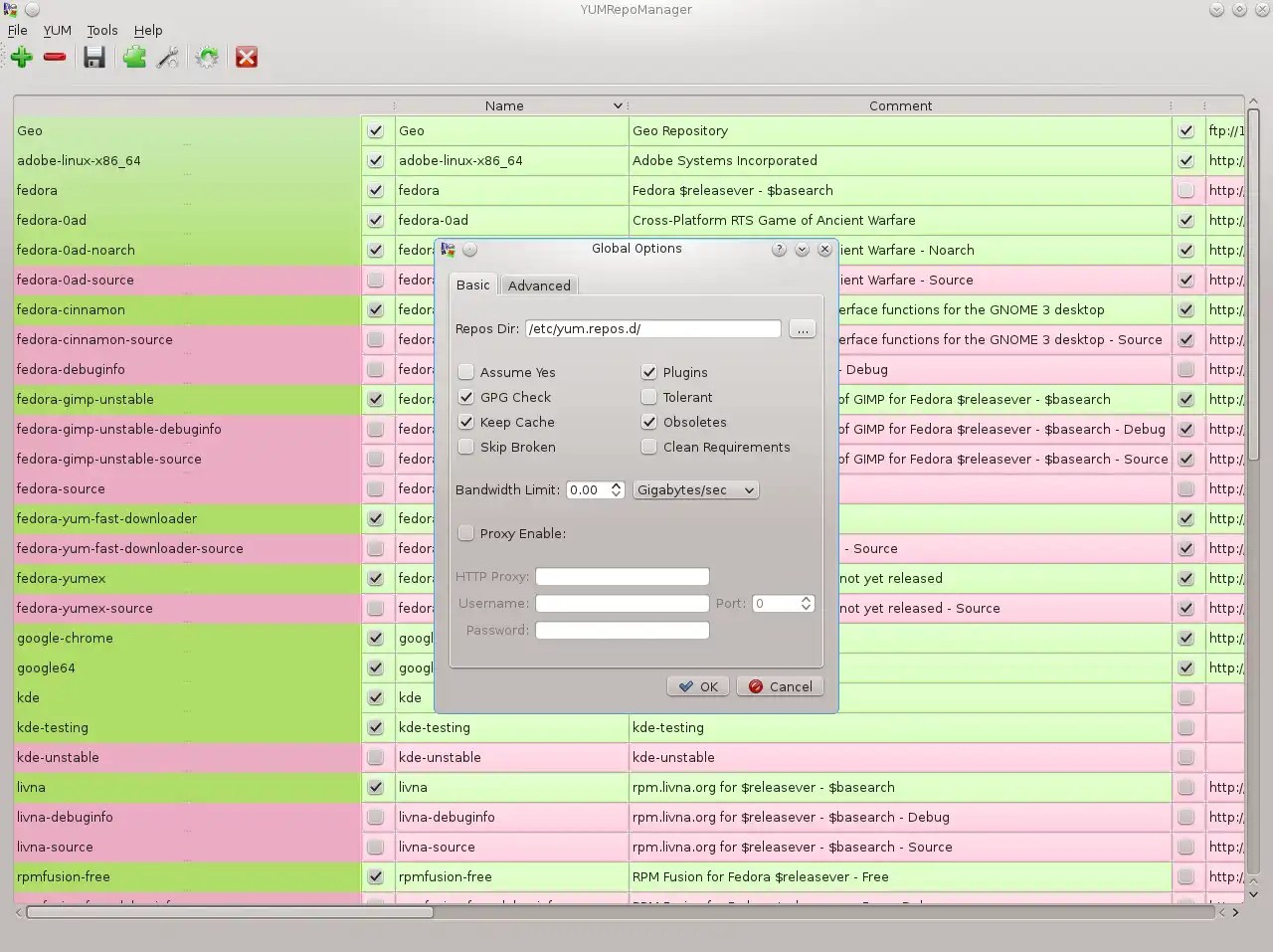The width and height of the screenshot is (1273, 952).
Task: Toggle the checkbox left of the Name cell in the kde-unstable row
Action: click(375, 757)
